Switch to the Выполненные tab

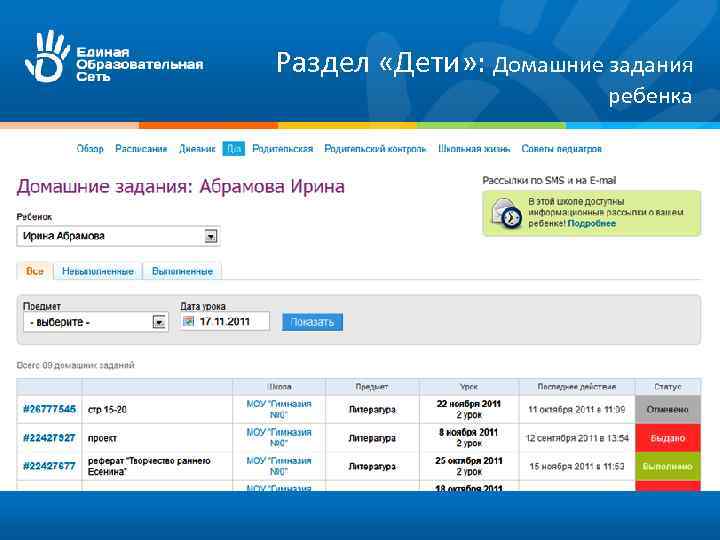pos(182,271)
